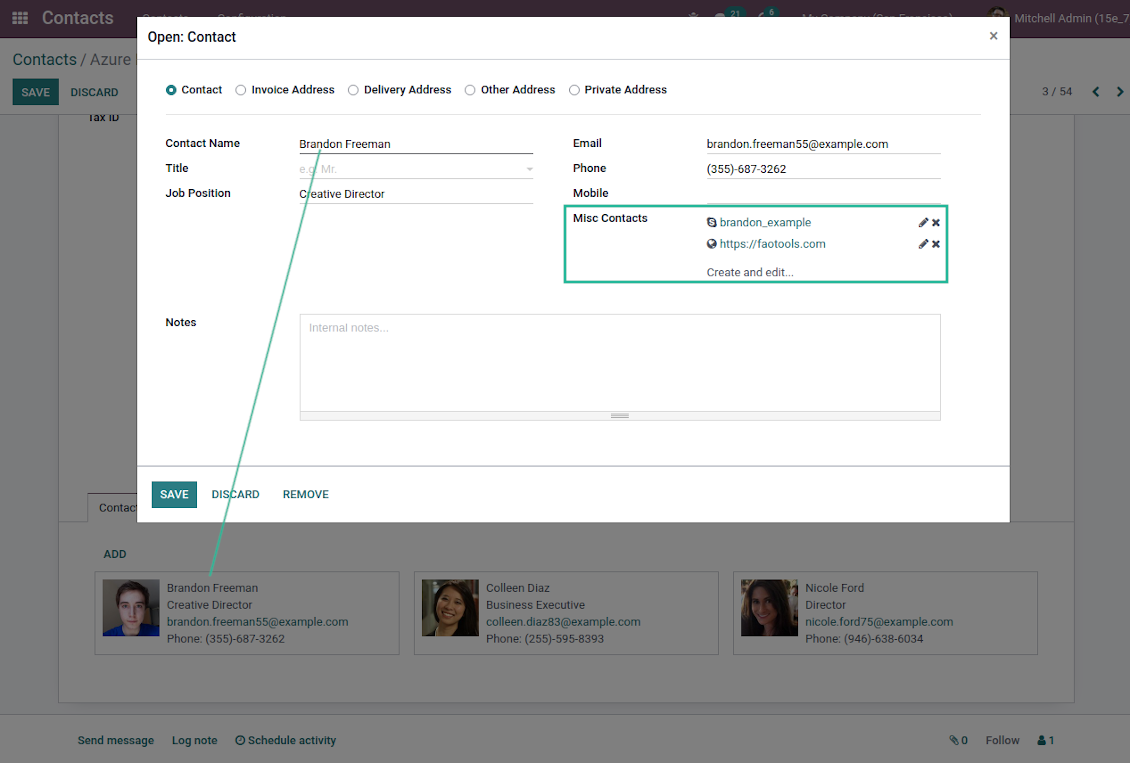Edit the https://faotools.com entry with pencil icon
This screenshot has width=1130, height=763.
coord(923,244)
